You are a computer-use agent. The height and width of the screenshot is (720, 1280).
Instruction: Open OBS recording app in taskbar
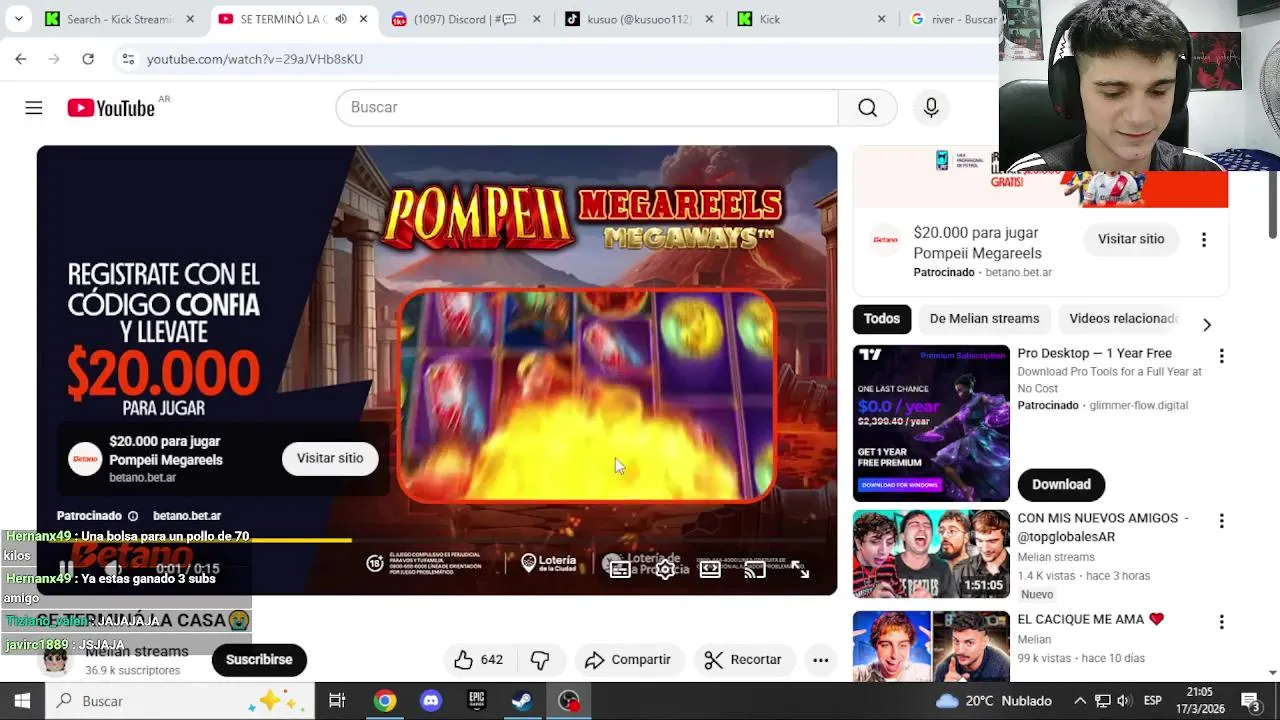click(x=569, y=701)
